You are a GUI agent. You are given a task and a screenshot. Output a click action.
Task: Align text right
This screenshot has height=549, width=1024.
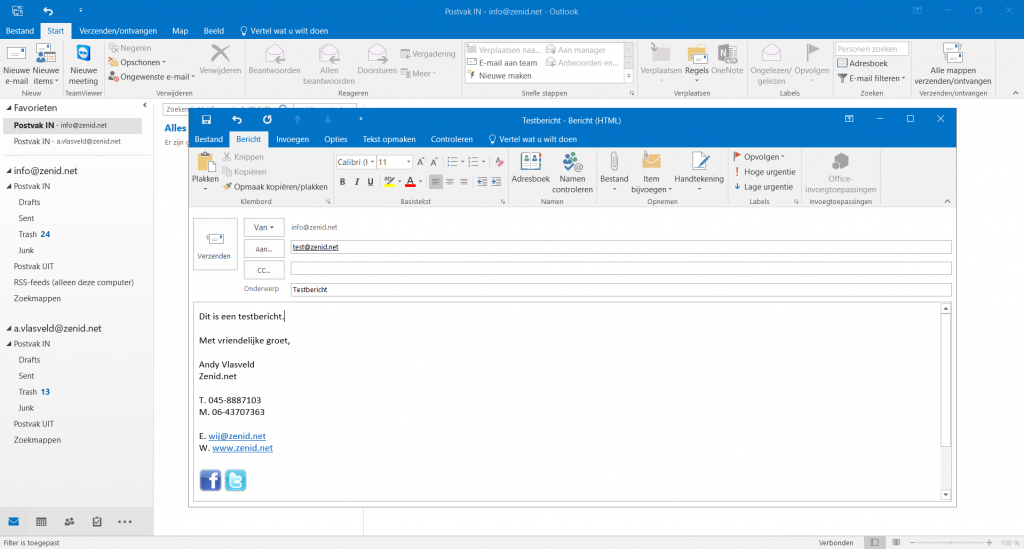pos(464,181)
